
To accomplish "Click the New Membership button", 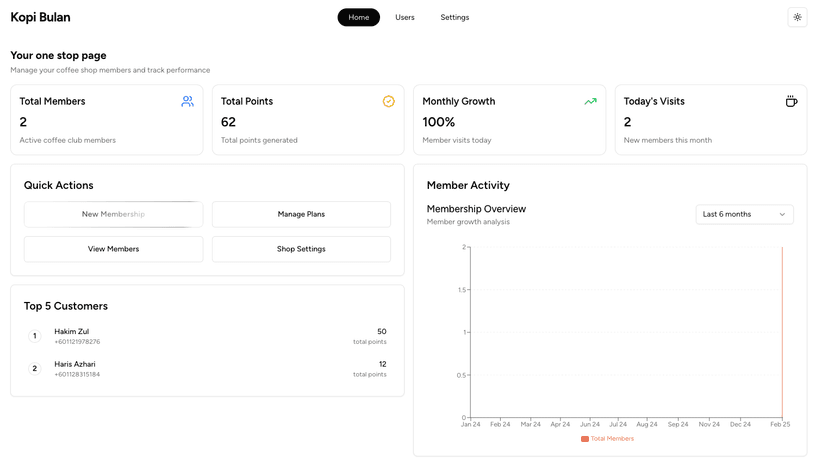I will pyautogui.click(x=113, y=214).
